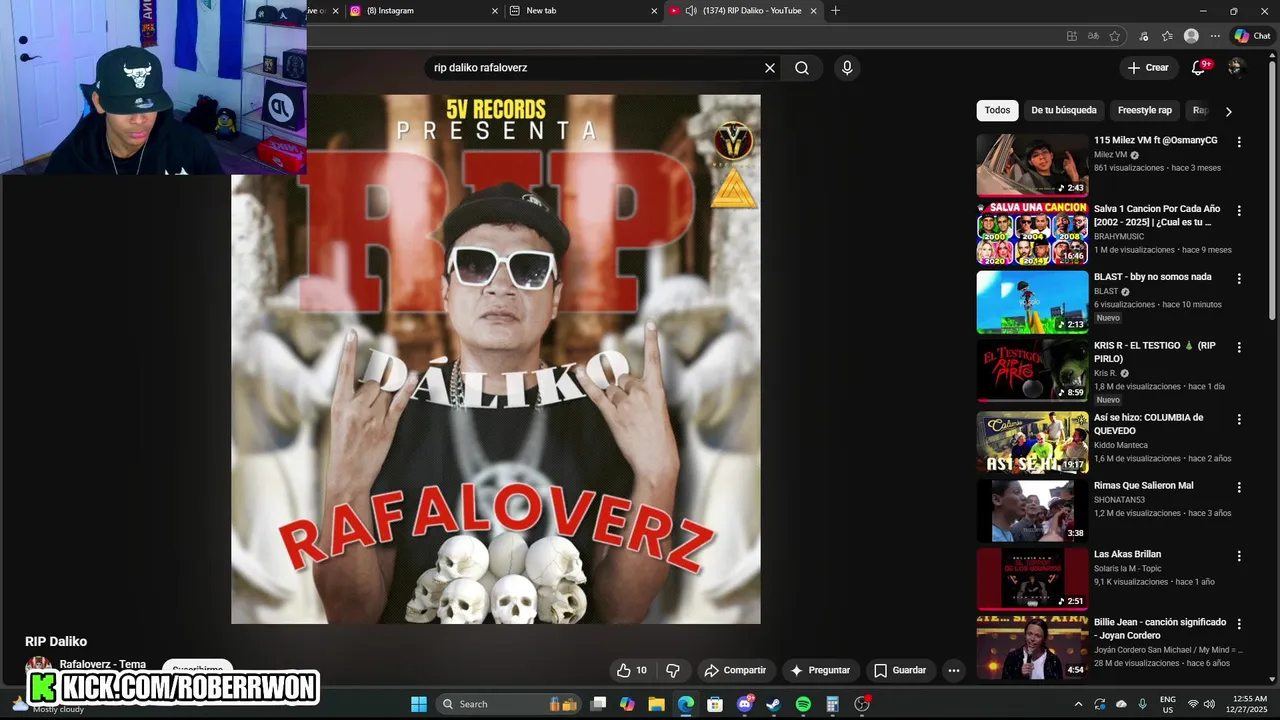1280x720 pixels.
Task: Close the Instagram tab
Action: coord(495,11)
